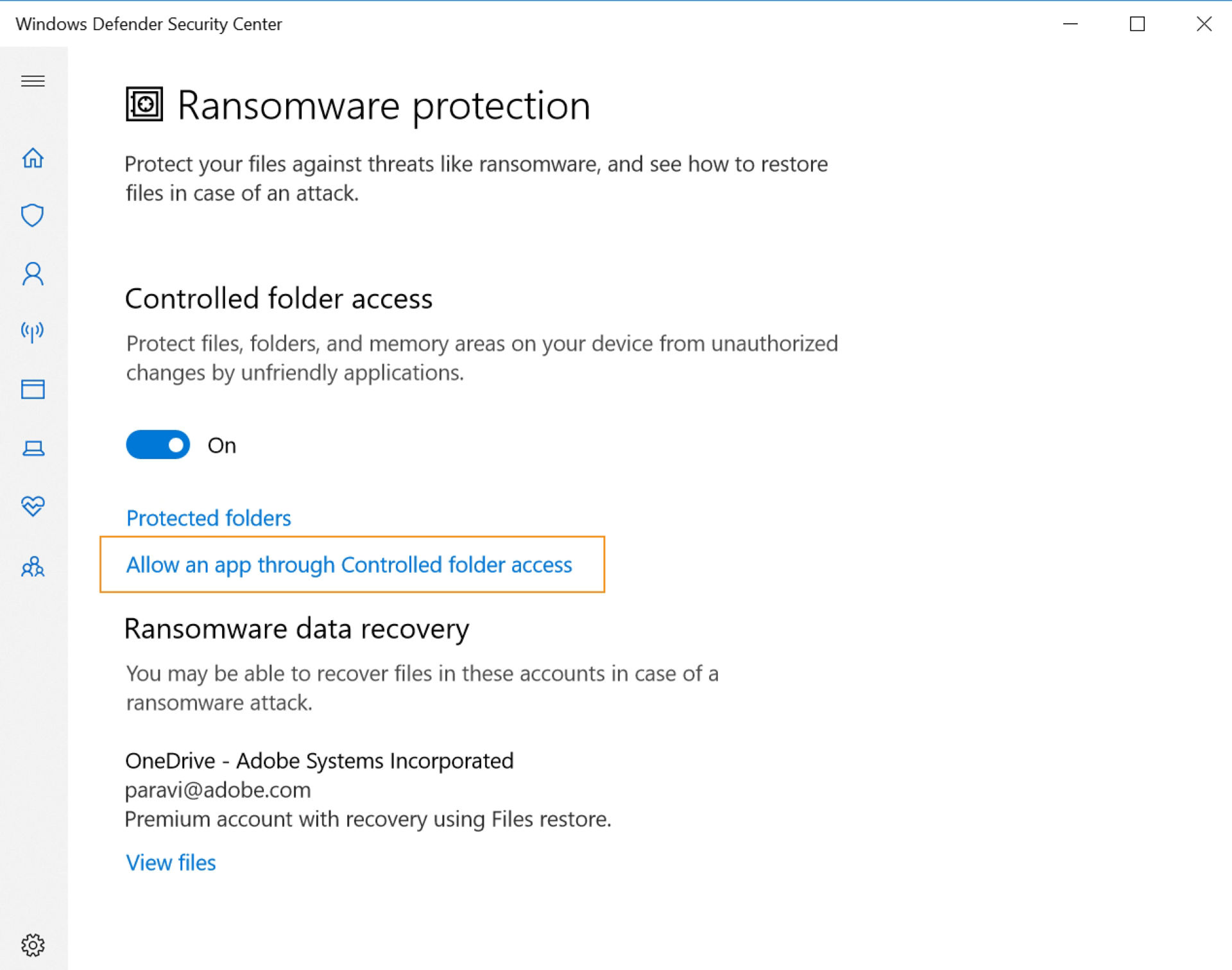Open Account protection person icon
The height and width of the screenshot is (970, 1232).
[33, 274]
